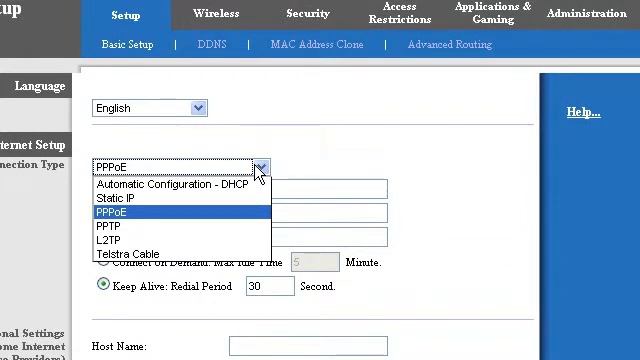Click the connection type dropdown arrow
The width and height of the screenshot is (640, 360).
[262, 167]
